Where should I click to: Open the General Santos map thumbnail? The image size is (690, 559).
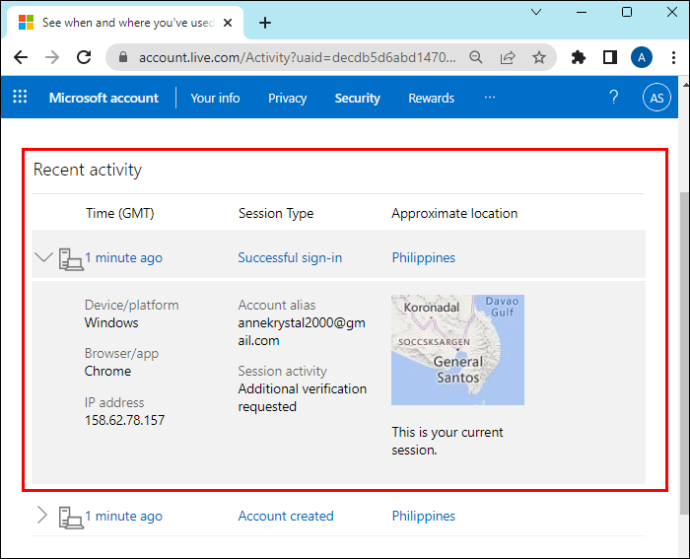coord(458,350)
